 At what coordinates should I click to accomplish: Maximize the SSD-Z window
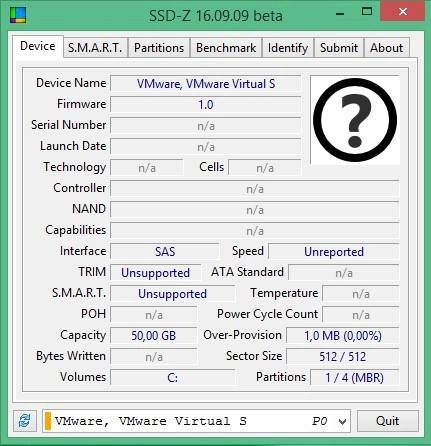point(367,12)
